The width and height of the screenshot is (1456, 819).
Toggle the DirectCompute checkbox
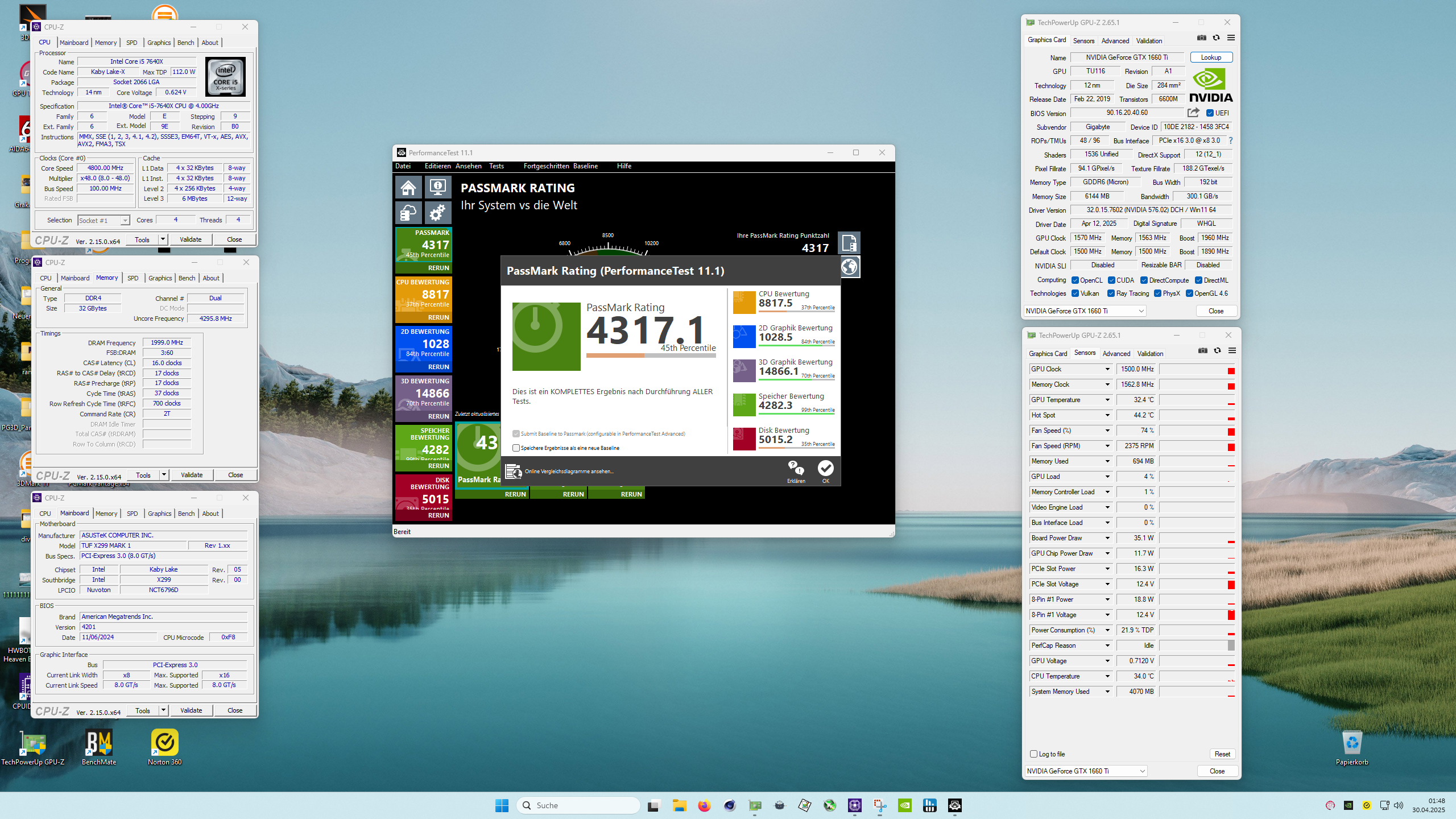coord(1144,280)
